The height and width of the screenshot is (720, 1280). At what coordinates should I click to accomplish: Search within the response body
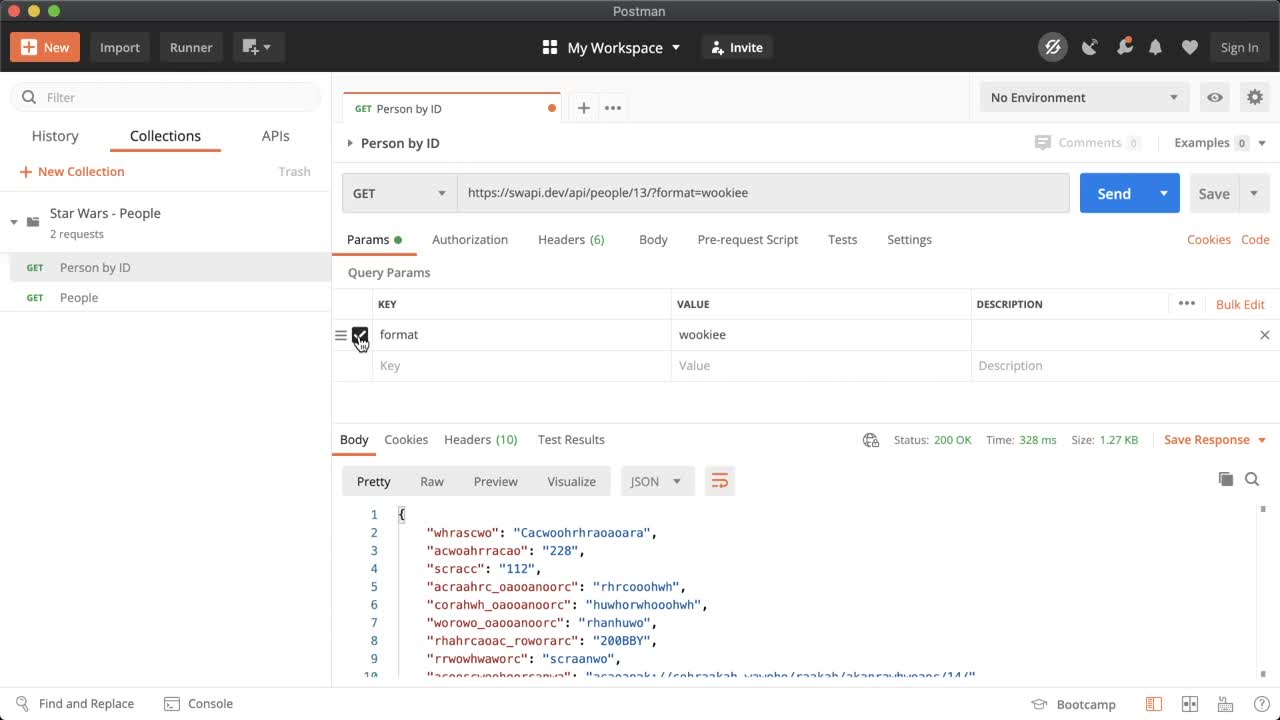click(1252, 479)
